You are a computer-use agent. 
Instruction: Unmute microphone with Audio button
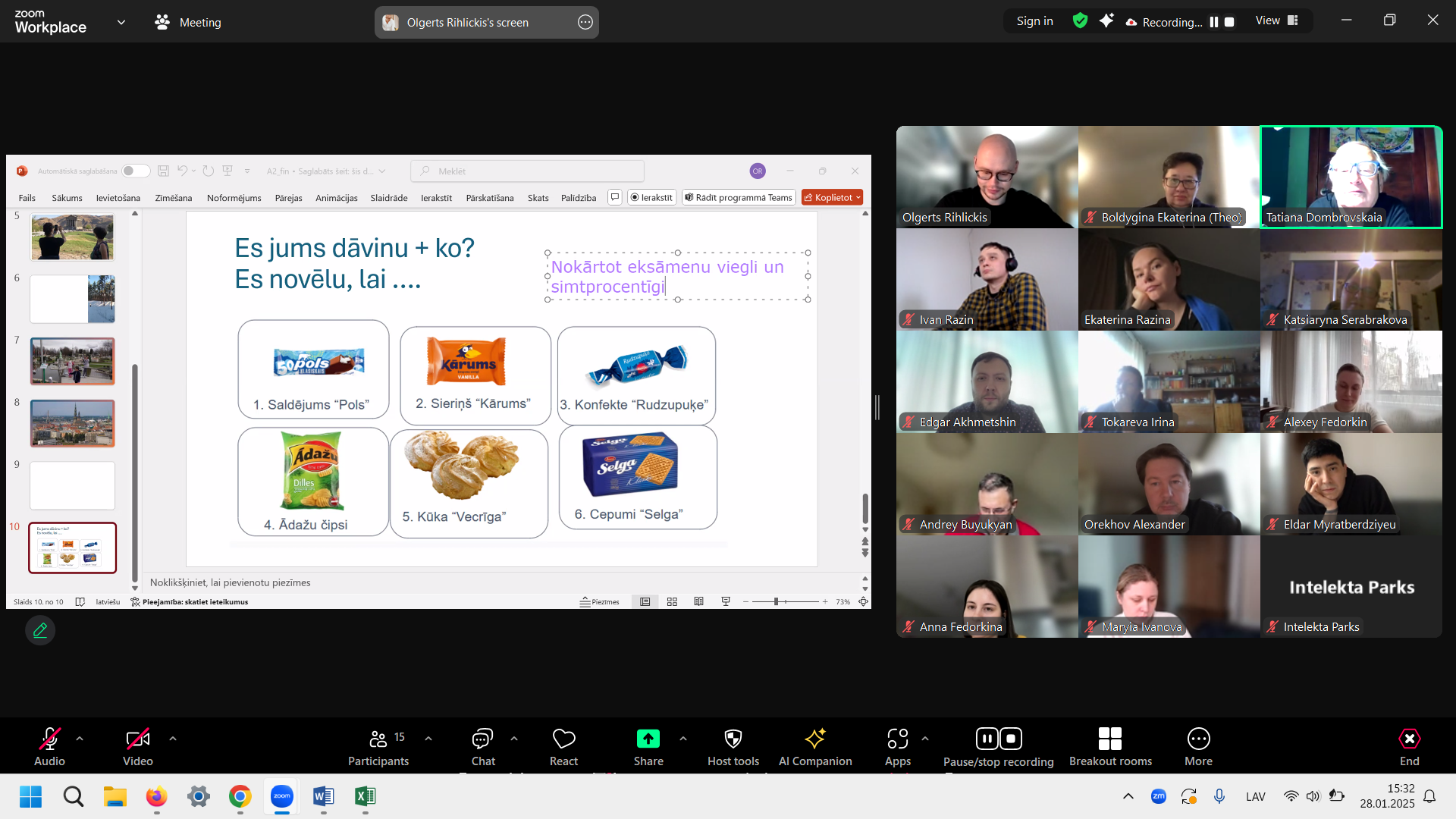tap(49, 747)
